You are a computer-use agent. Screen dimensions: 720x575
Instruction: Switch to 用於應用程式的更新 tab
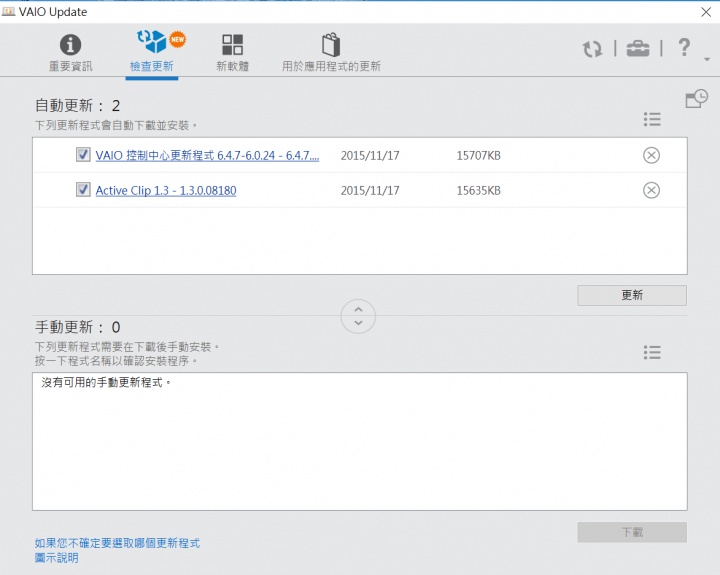[x=331, y=53]
